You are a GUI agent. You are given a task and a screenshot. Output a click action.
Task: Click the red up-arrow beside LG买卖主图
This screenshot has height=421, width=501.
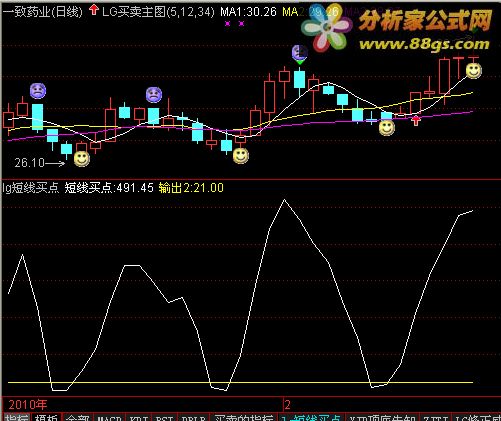coord(94,10)
